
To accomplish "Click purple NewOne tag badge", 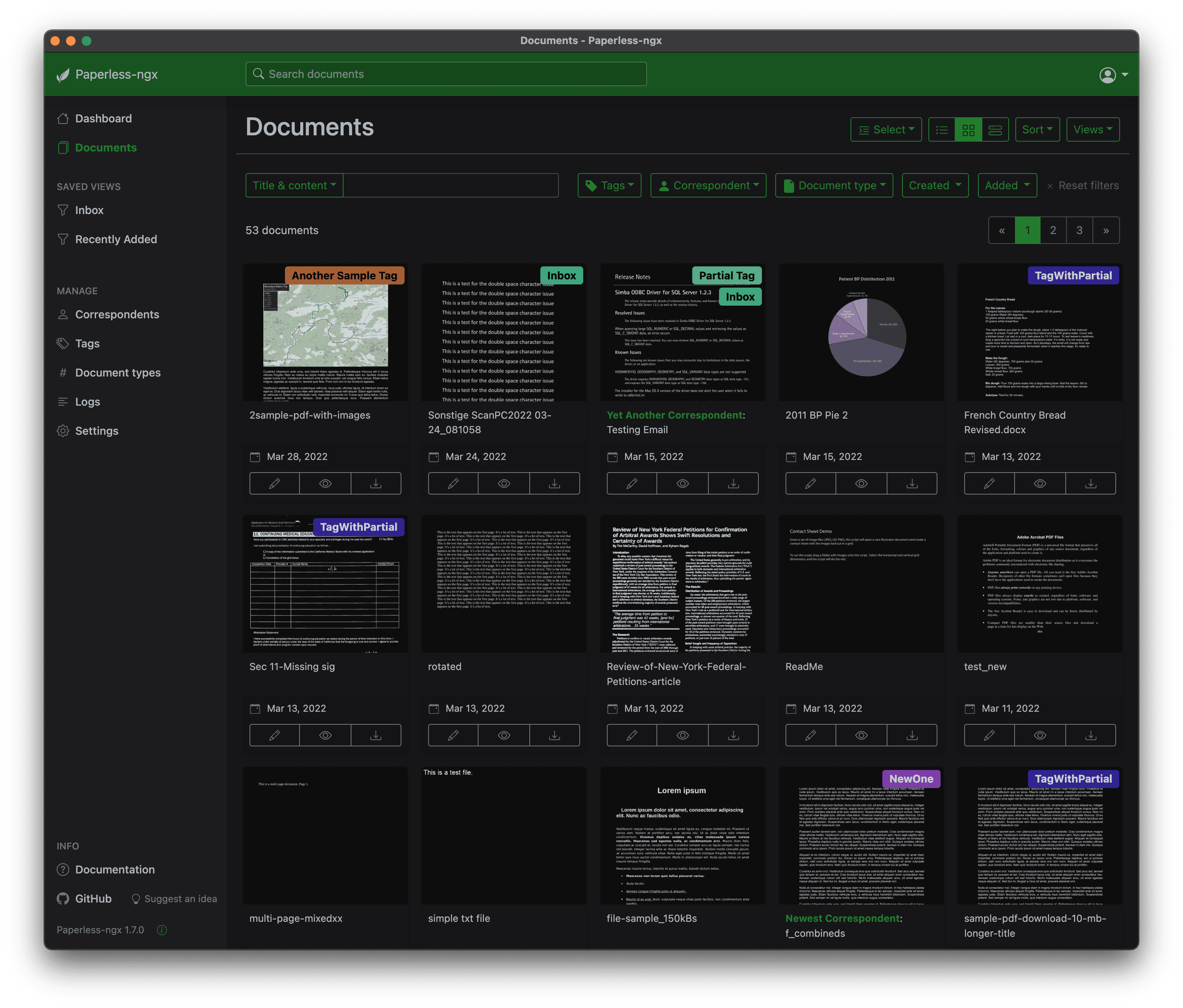I will pyautogui.click(x=911, y=779).
